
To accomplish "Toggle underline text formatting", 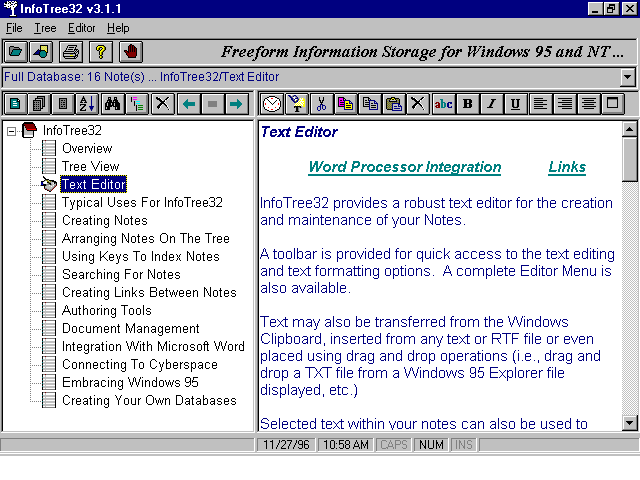I will [x=516, y=103].
